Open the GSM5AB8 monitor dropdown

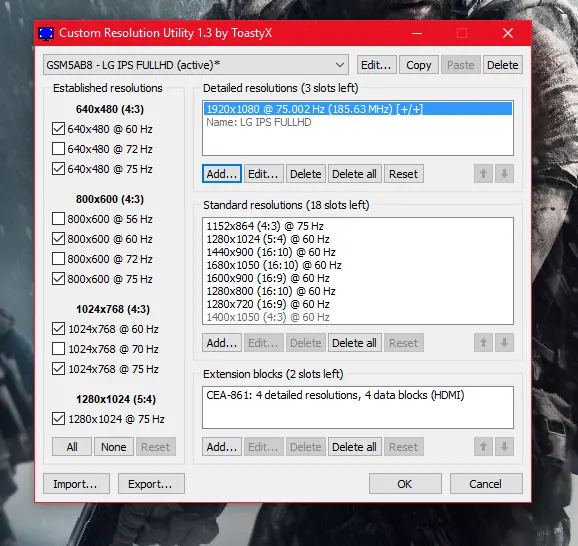[x=196, y=65]
